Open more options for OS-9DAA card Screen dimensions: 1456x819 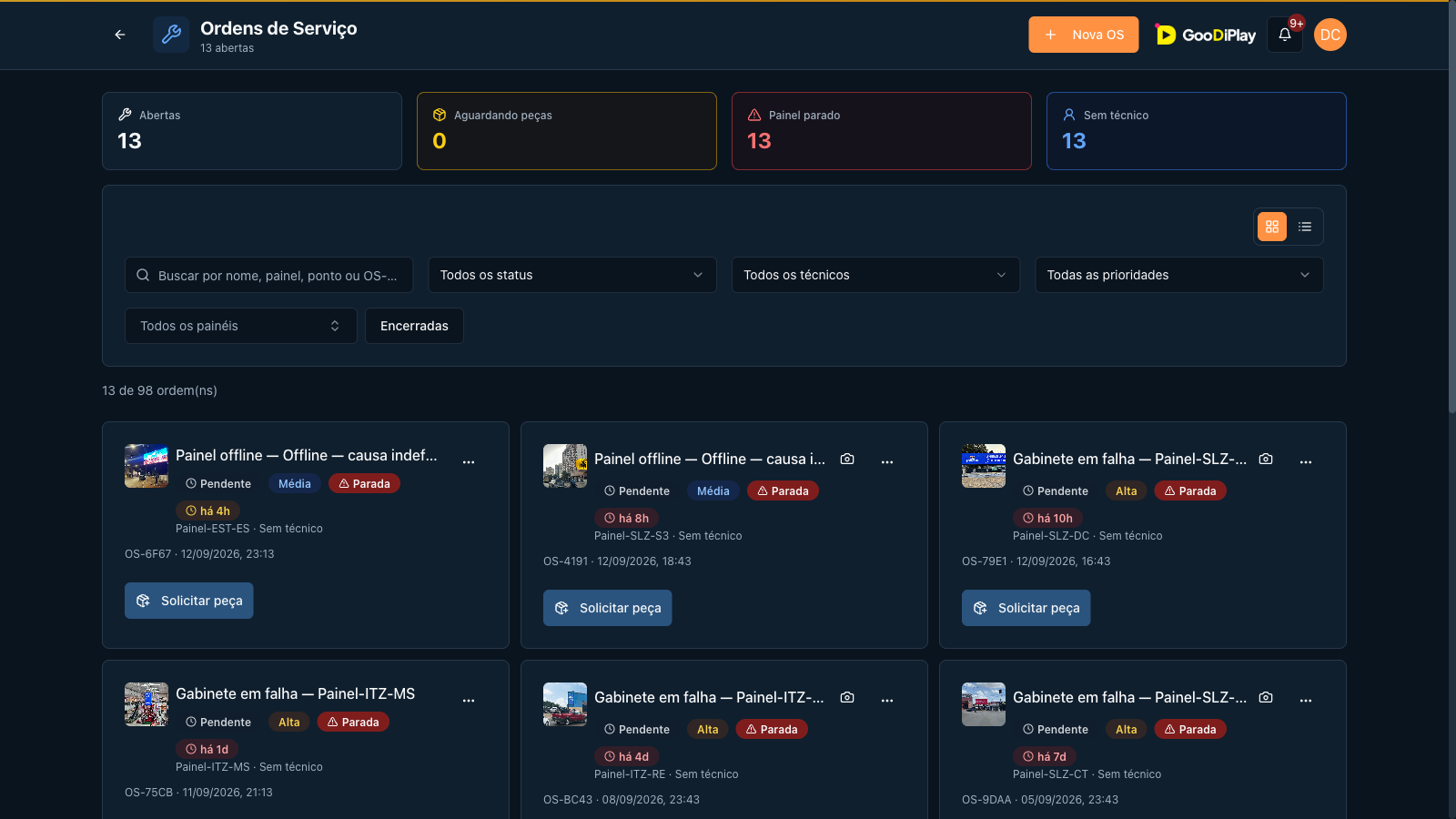1306,701
